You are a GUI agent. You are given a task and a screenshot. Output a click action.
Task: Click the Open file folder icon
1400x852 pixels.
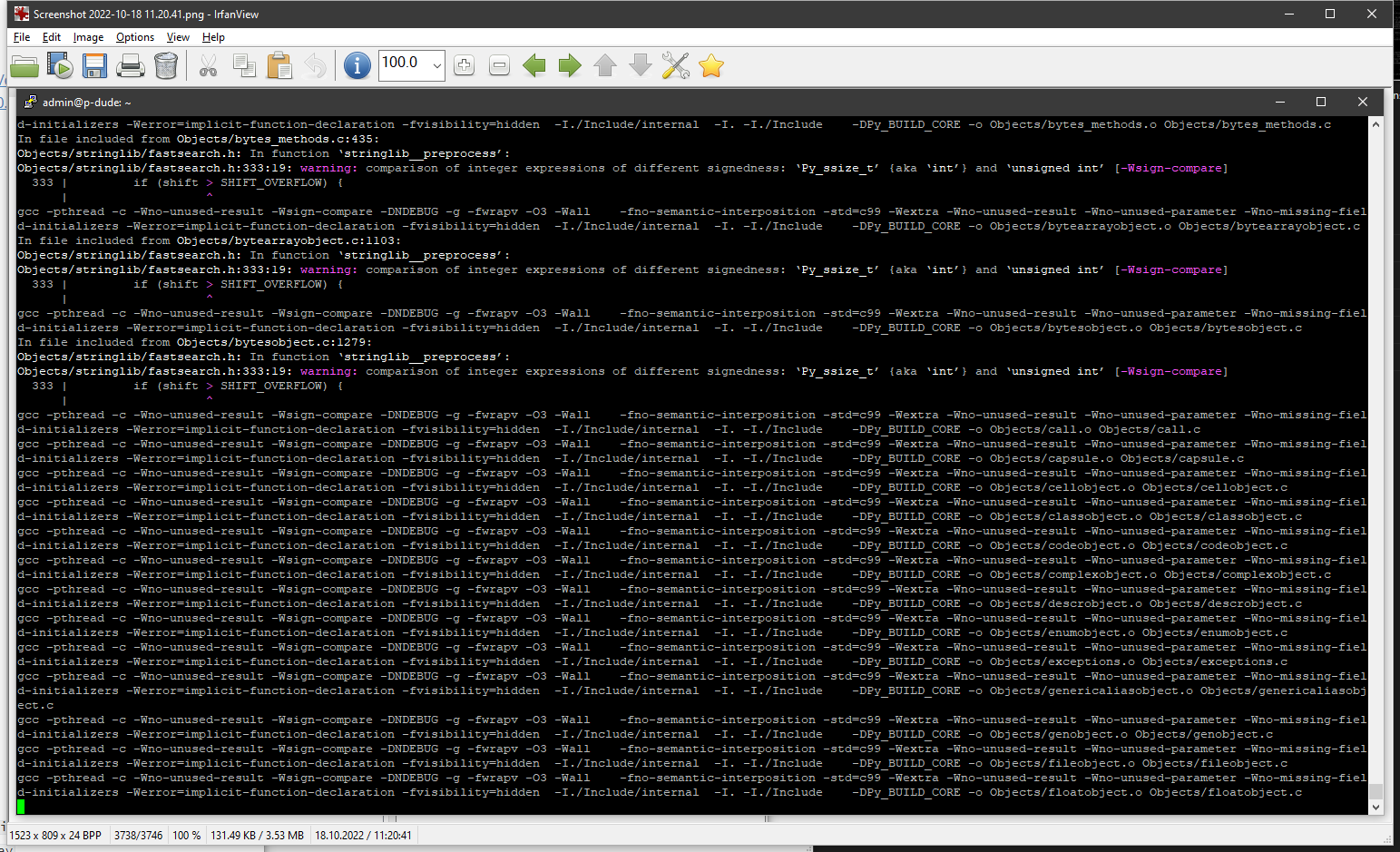(x=24, y=65)
